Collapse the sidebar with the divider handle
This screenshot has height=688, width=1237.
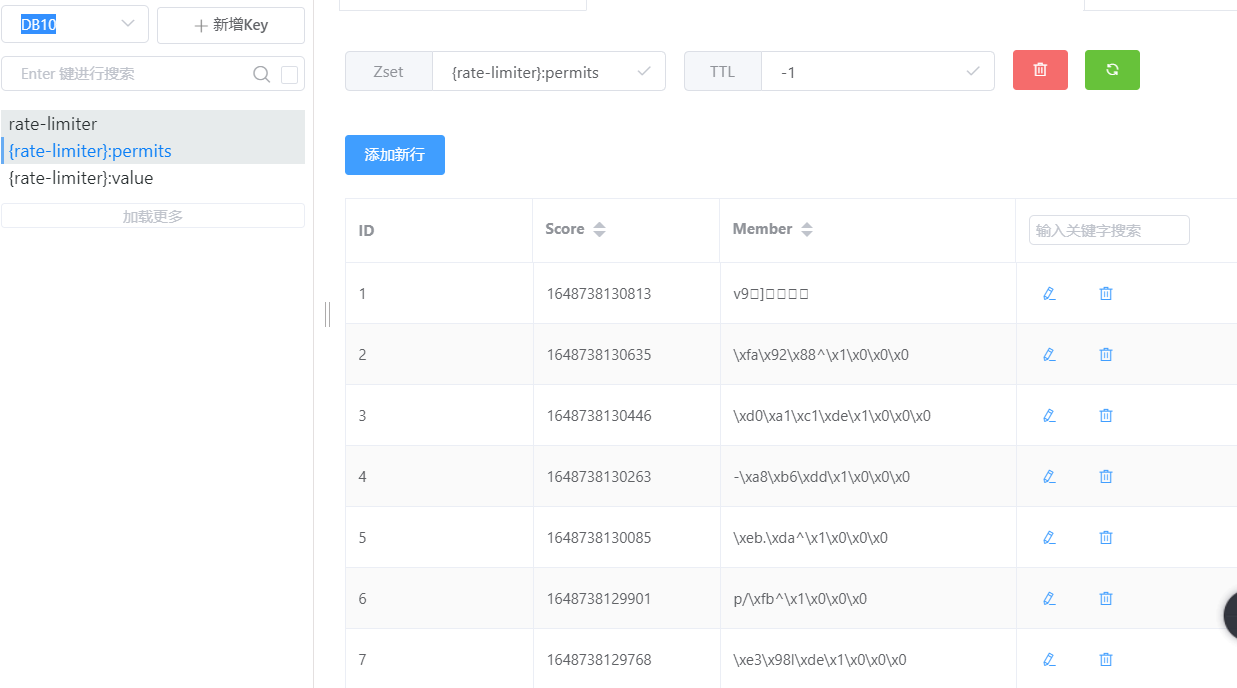[326, 314]
